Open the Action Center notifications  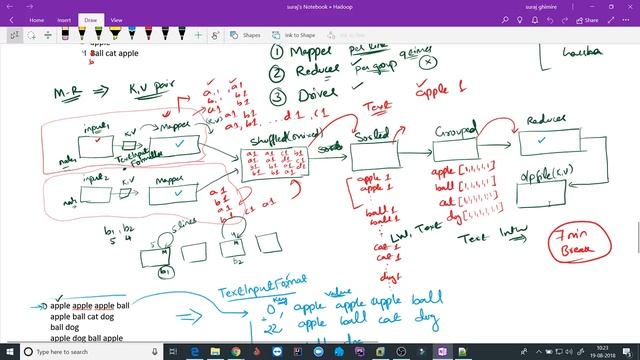[x=627, y=351]
